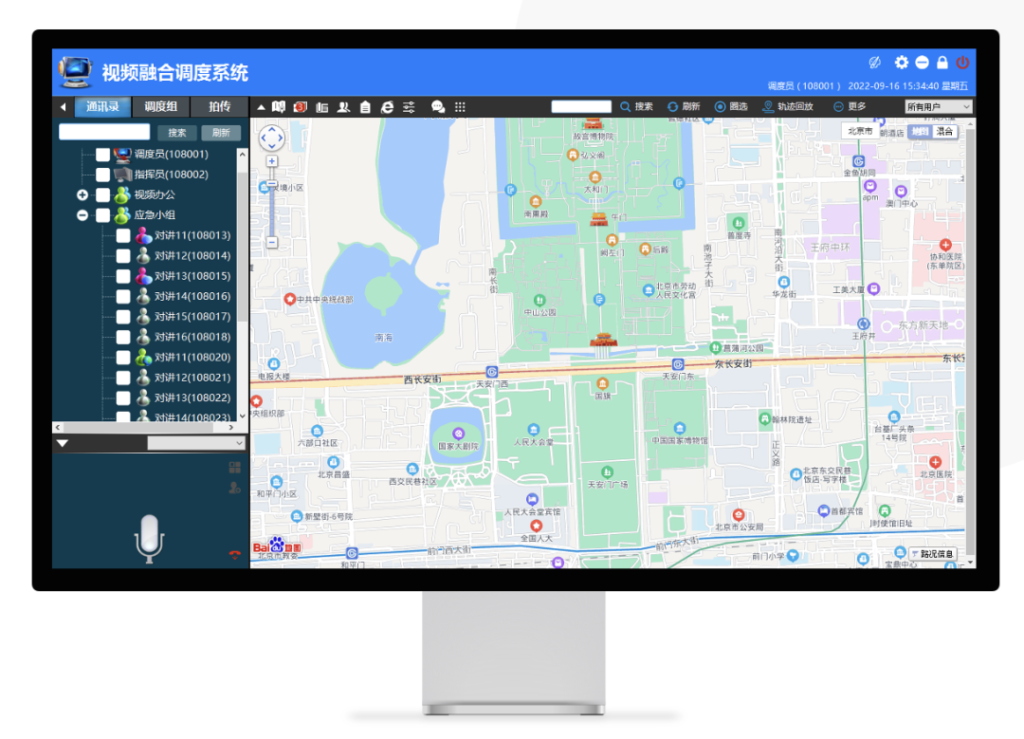This screenshot has width=1024, height=739.
Task: Select the circle selection (圈选) tool
Action: pyautogui.click(x=731, y=107)
